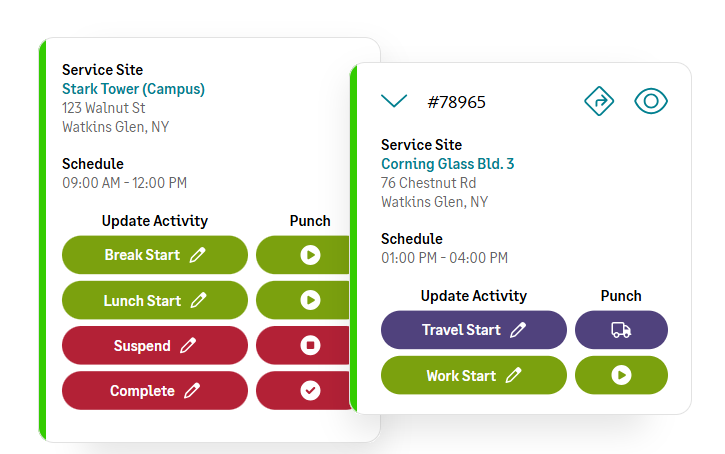Select the job number #78965 text
Screen dimensions: 725x454
pos(456,102)
